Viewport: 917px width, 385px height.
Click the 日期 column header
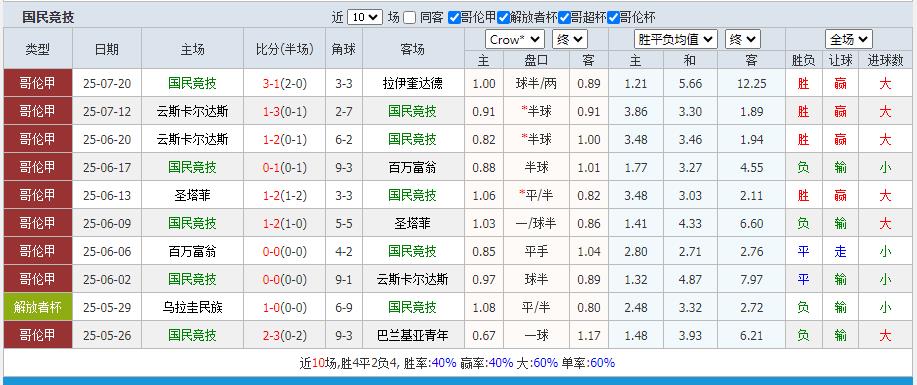click(x=106, y=49)
